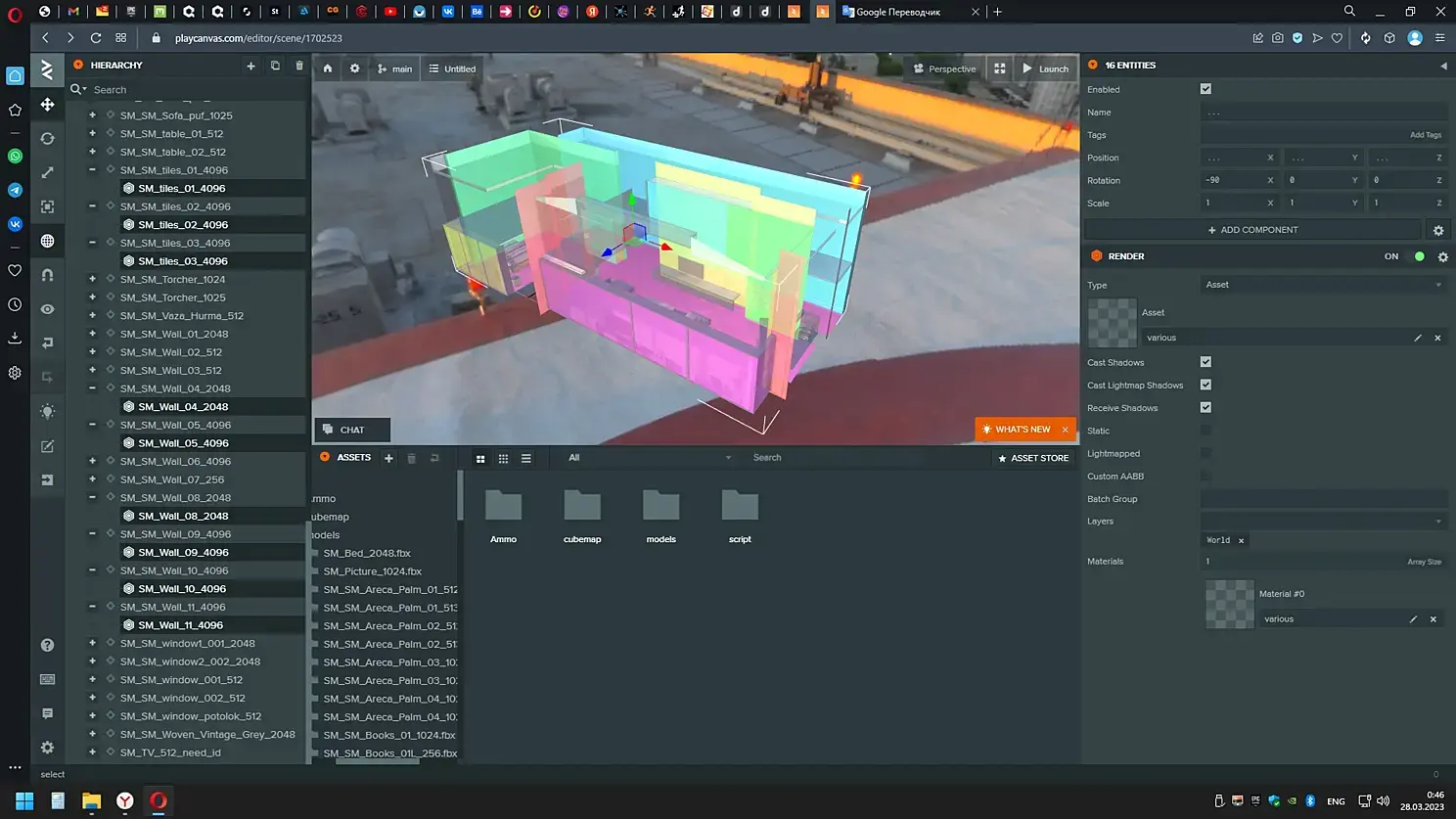Toggle the Receive Shadows checkbox
This screenshot has height=819, width=1456.
coord(1206,407)
